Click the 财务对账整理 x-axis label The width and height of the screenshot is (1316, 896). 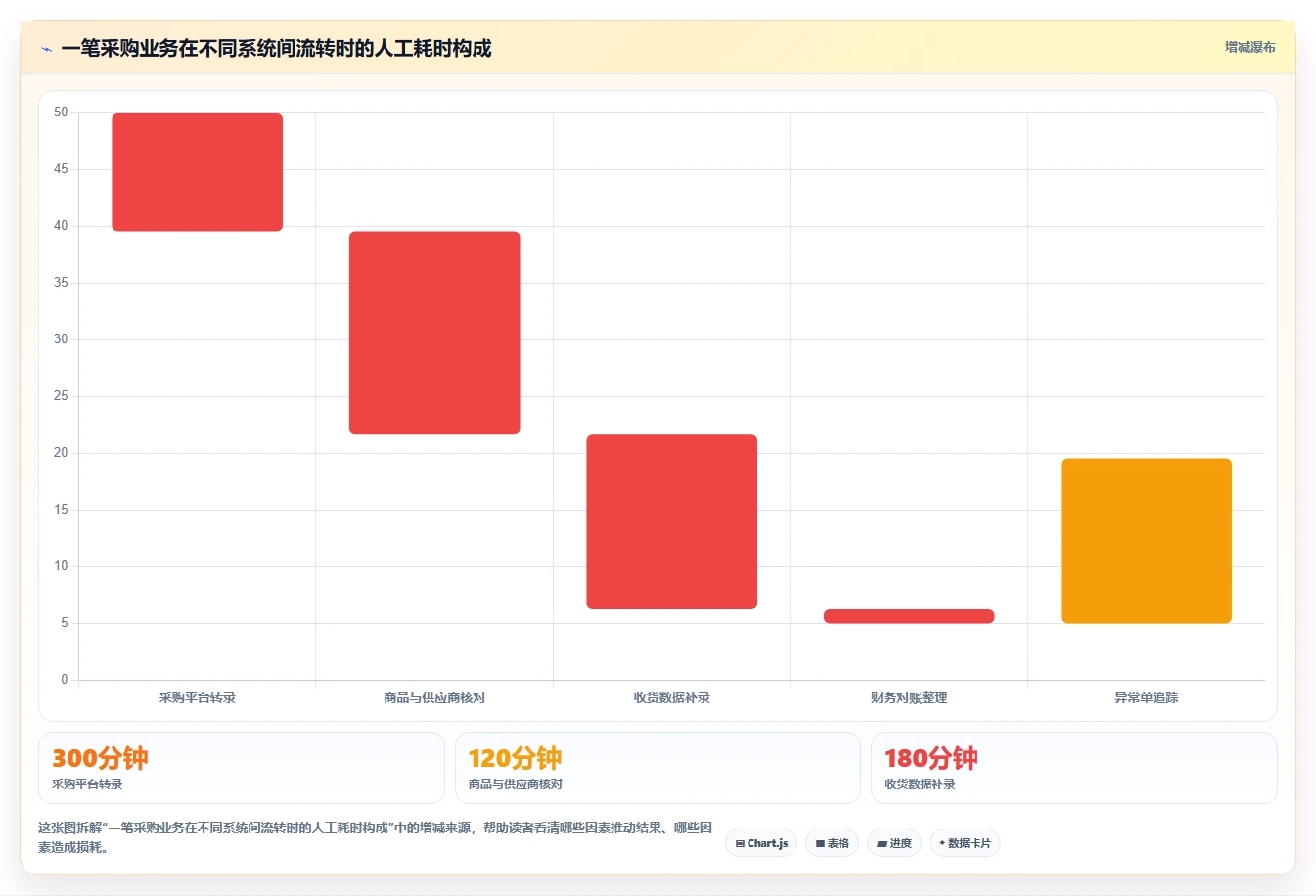909,697
